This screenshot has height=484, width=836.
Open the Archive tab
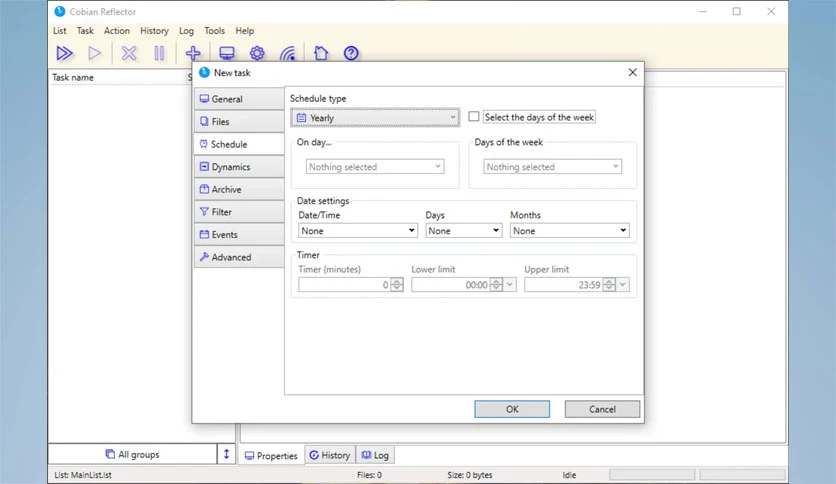coord(239,189)
